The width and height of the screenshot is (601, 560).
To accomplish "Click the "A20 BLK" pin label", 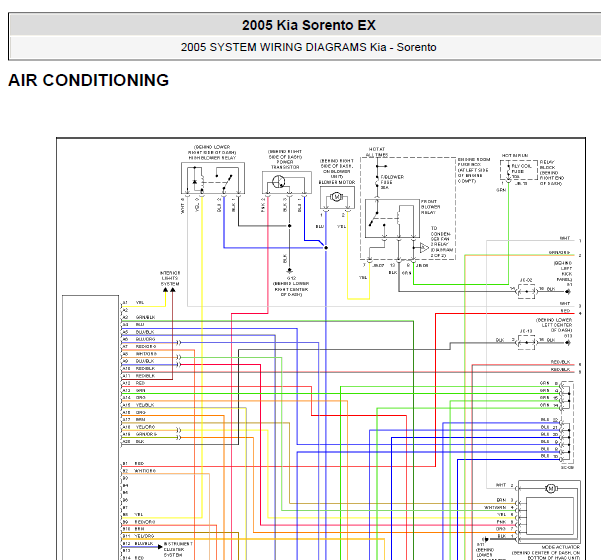I will pyautogui.click(x=133, y=442).
